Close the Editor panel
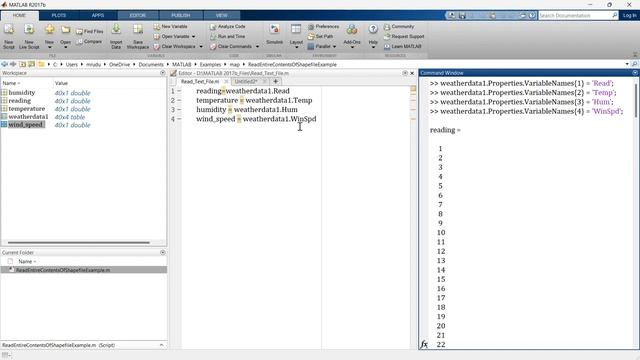The width and height of the screenshot is (640, 360). coord(412,73)
